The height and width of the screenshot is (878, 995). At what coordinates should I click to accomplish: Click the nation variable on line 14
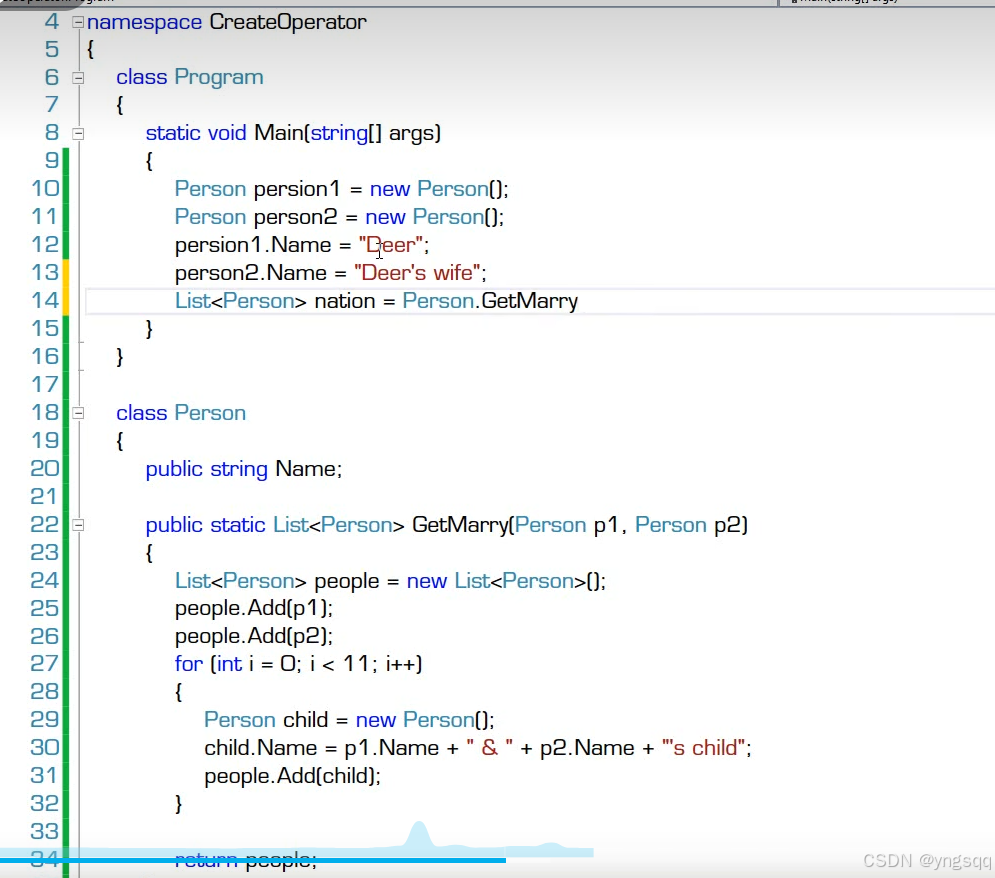pyautogui.click(x=345, y=301)
